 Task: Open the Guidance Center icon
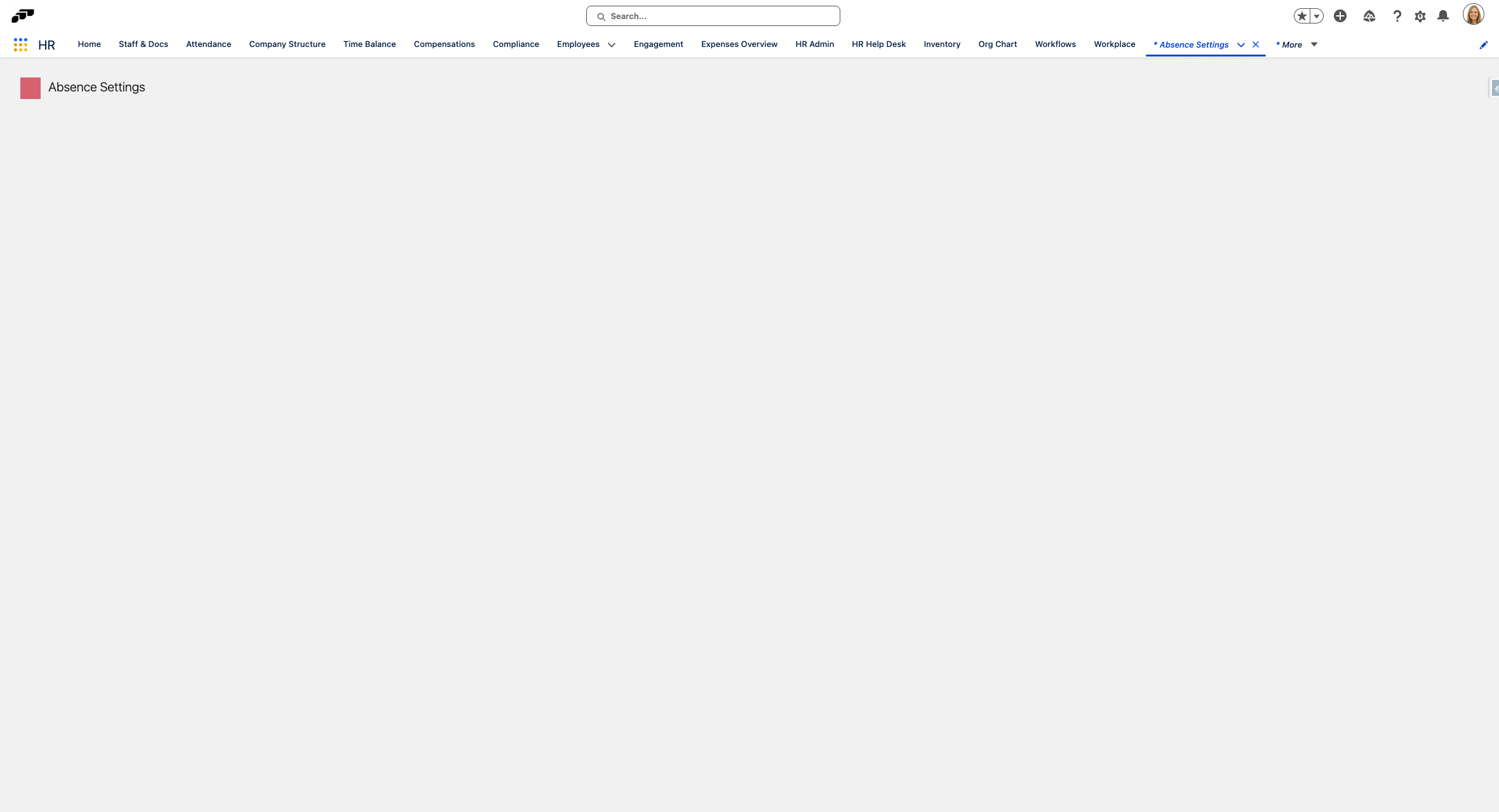coord(1369,15)
